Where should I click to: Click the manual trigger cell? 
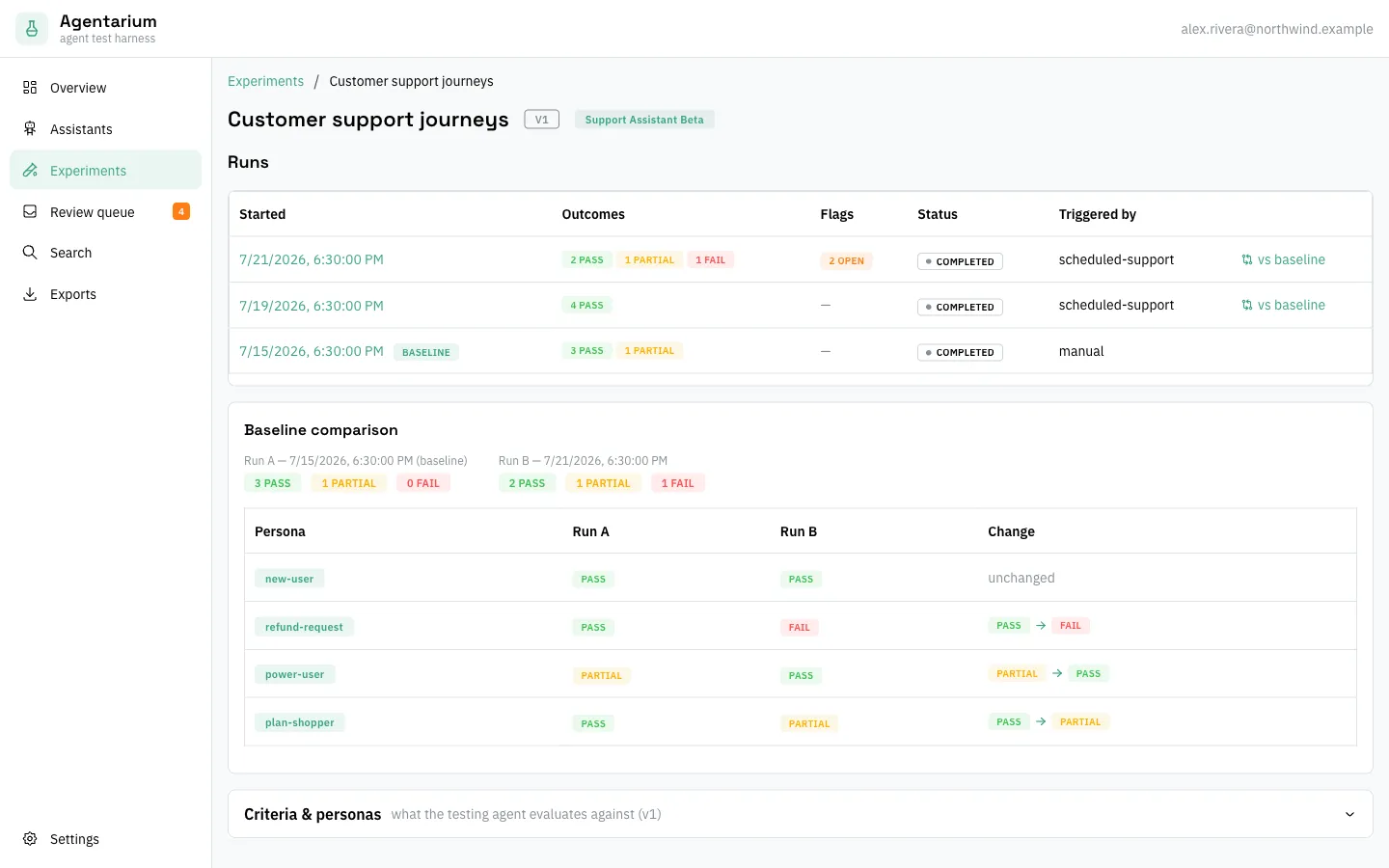pos(1081,351)
